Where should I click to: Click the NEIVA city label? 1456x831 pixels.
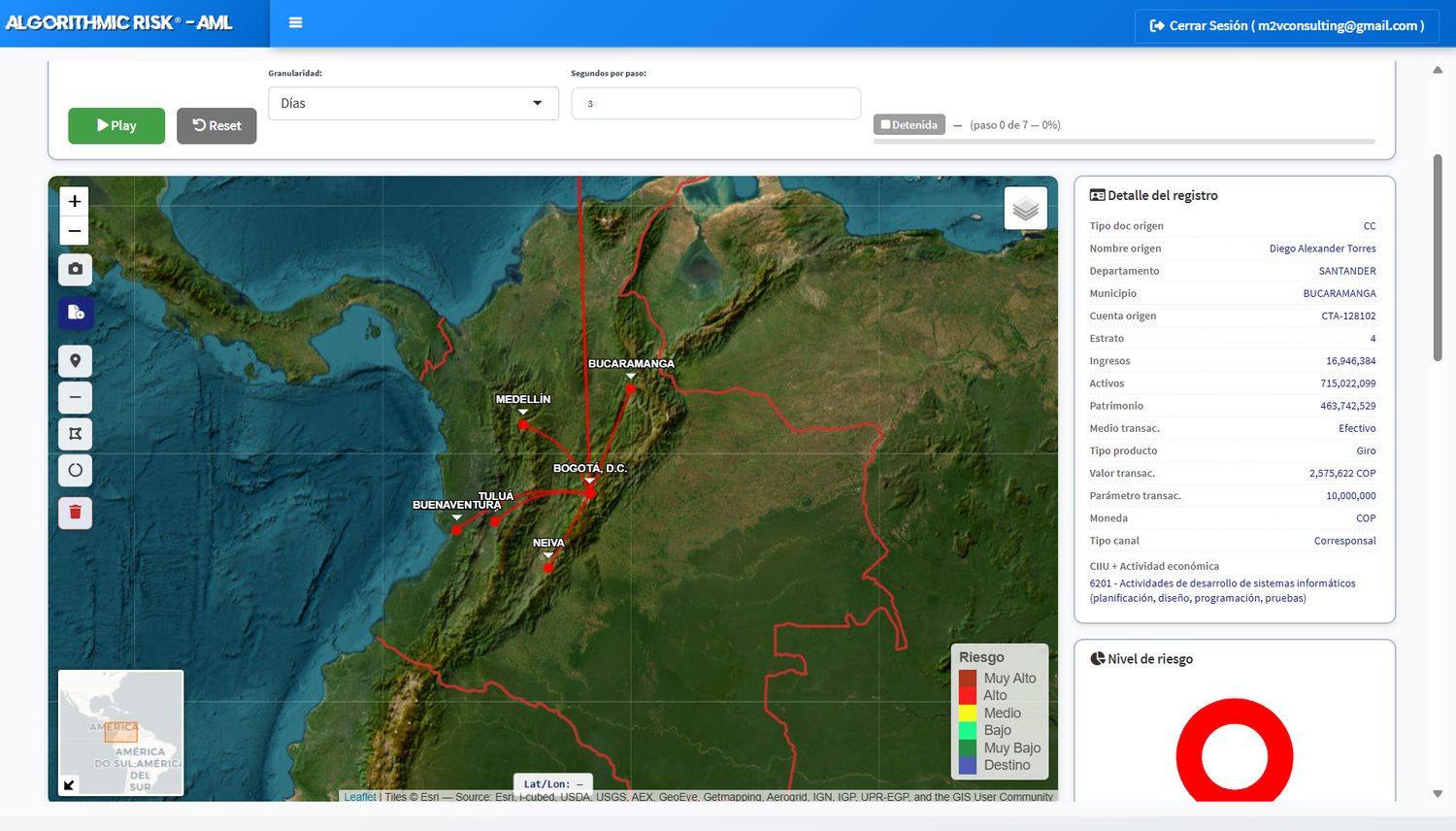click(548, 543)
